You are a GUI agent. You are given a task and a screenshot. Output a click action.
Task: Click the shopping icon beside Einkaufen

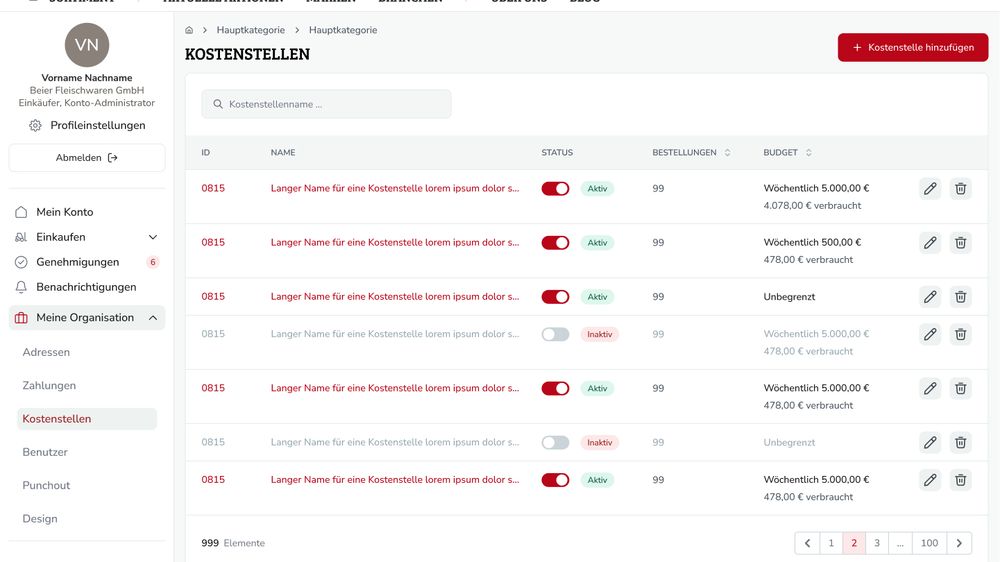(21, 237)
